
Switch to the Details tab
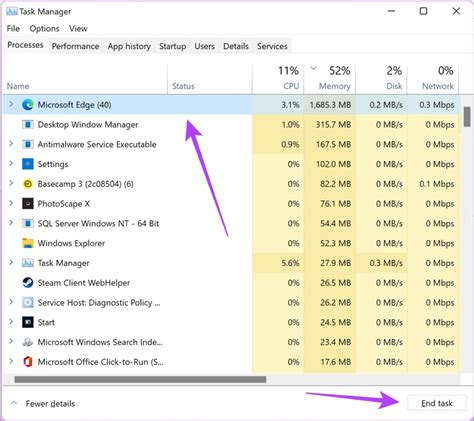[236, 46]
